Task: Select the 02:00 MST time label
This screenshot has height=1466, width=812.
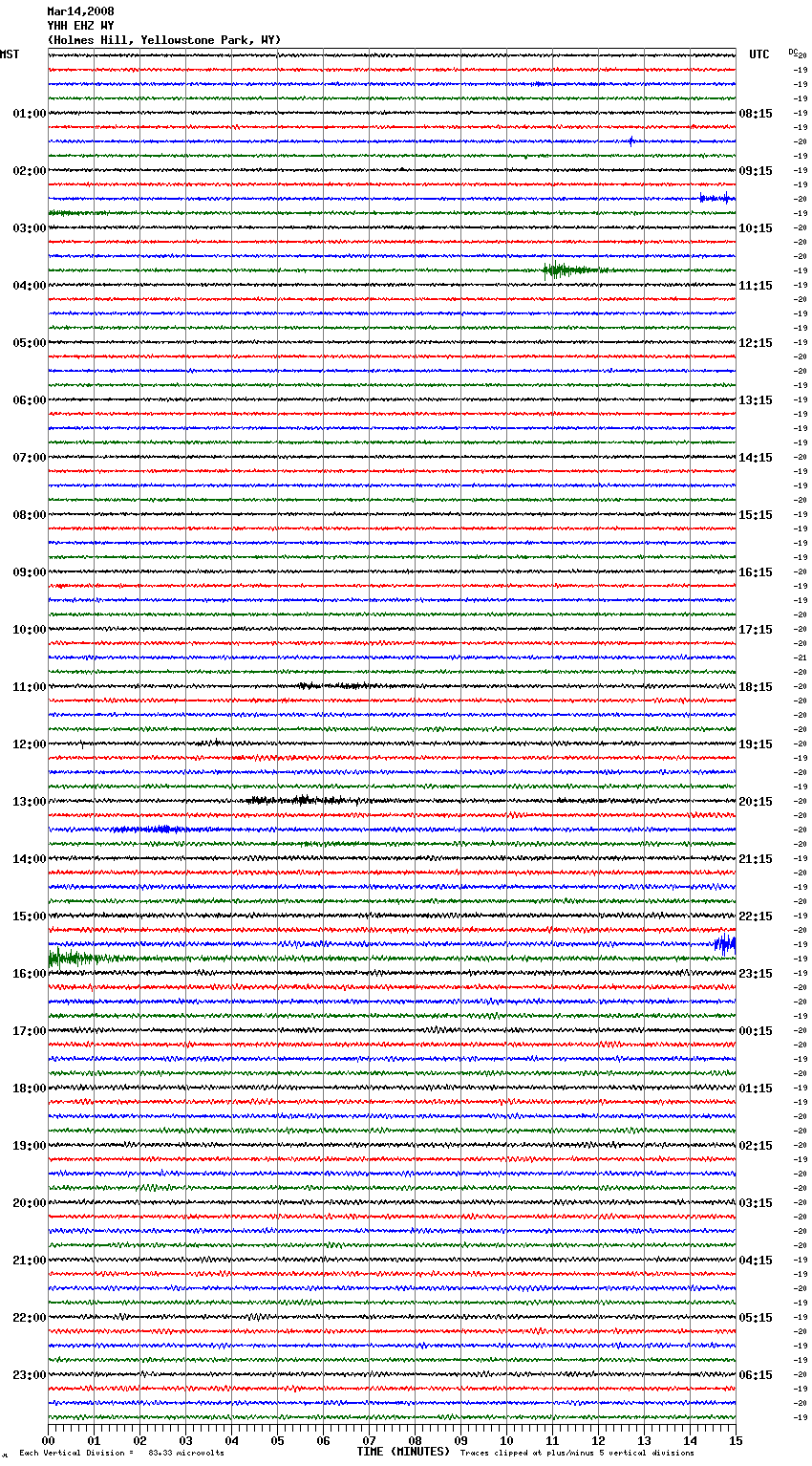Action: [x=30, y=171]
